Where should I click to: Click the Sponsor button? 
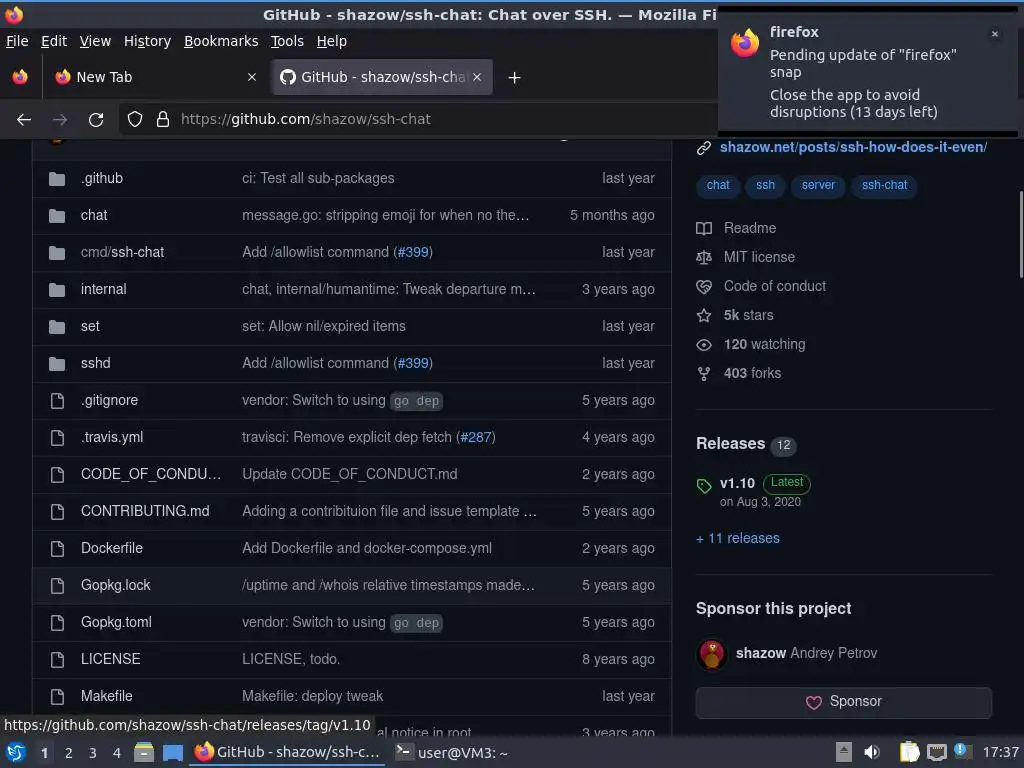pyautogui.click(x=844, y=702)
